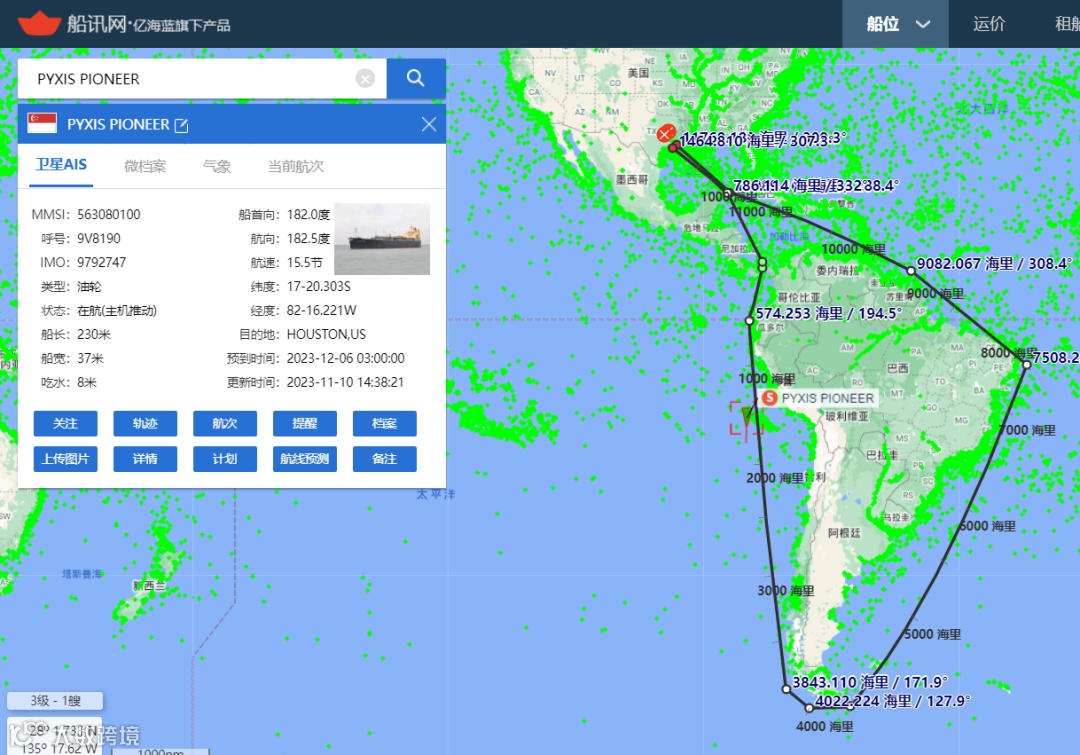Click the IMO value 9792747

[102, 262]
